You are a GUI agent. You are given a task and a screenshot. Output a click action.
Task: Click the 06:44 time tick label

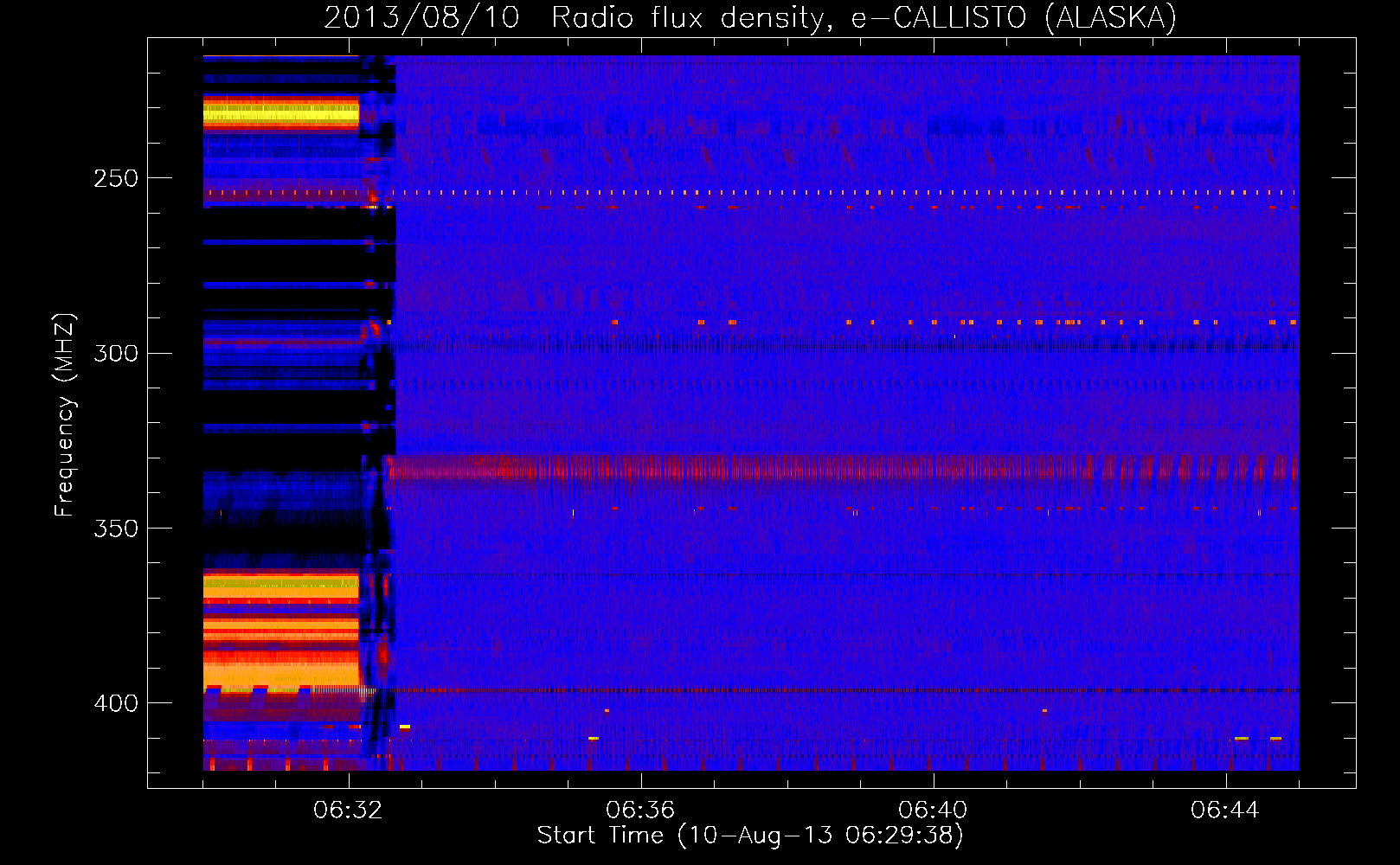click(x=1225, y=811)
